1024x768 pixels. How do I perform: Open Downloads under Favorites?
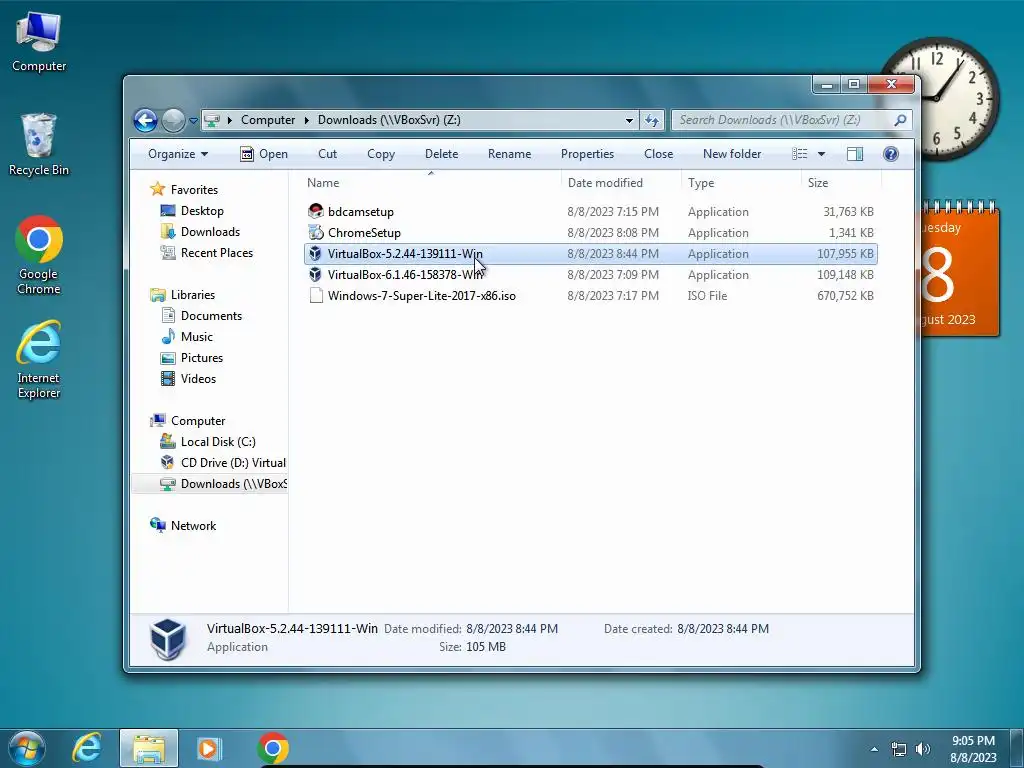(210, 231)
